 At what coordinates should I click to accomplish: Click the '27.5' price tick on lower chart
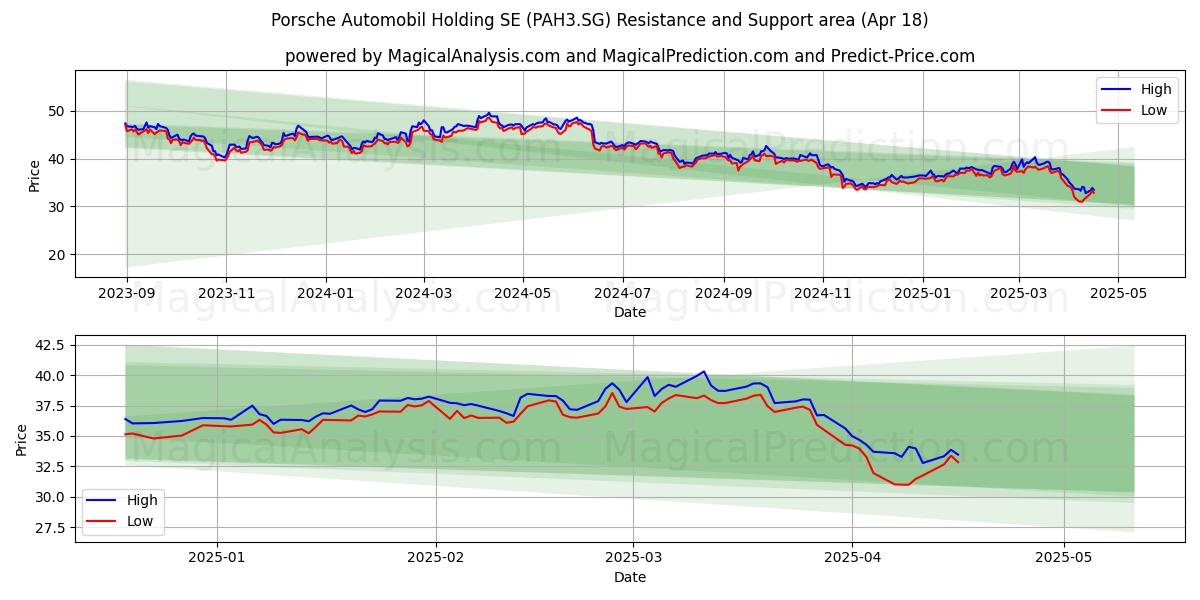(x=50, y=527)
